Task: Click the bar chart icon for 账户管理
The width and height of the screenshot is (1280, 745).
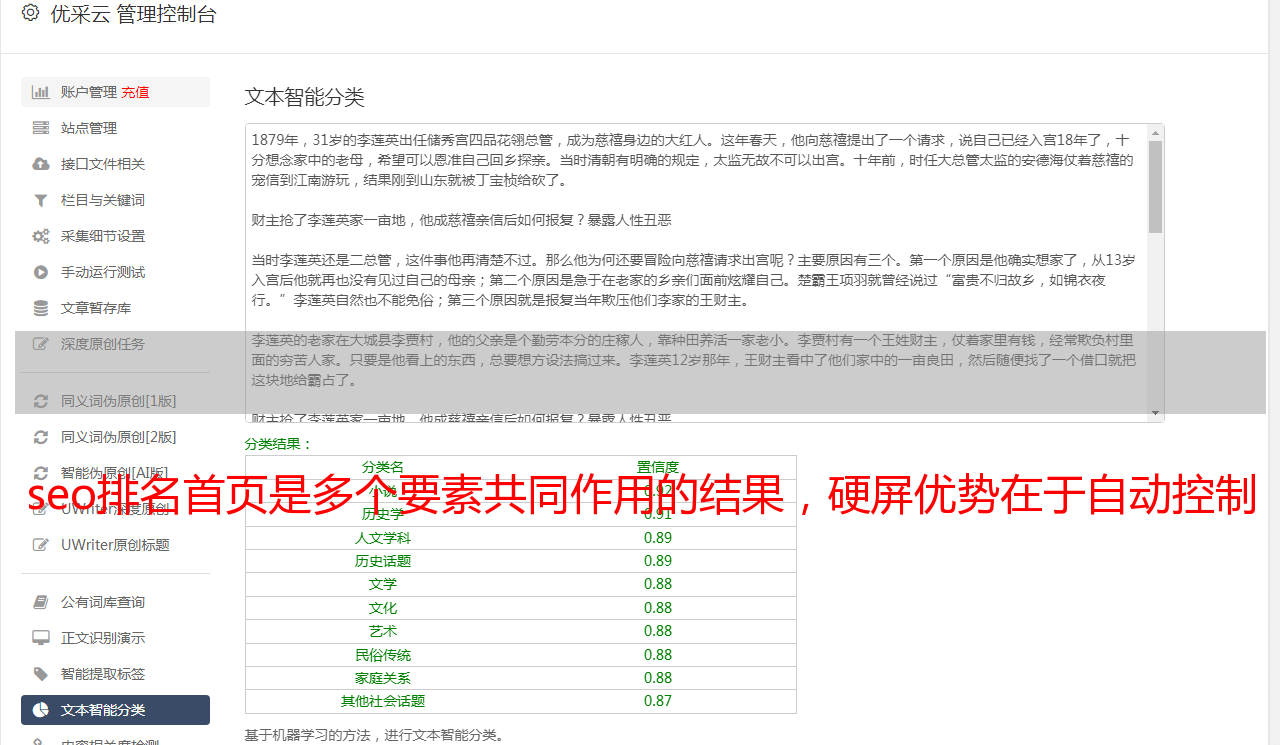Action: pos(41,92)
